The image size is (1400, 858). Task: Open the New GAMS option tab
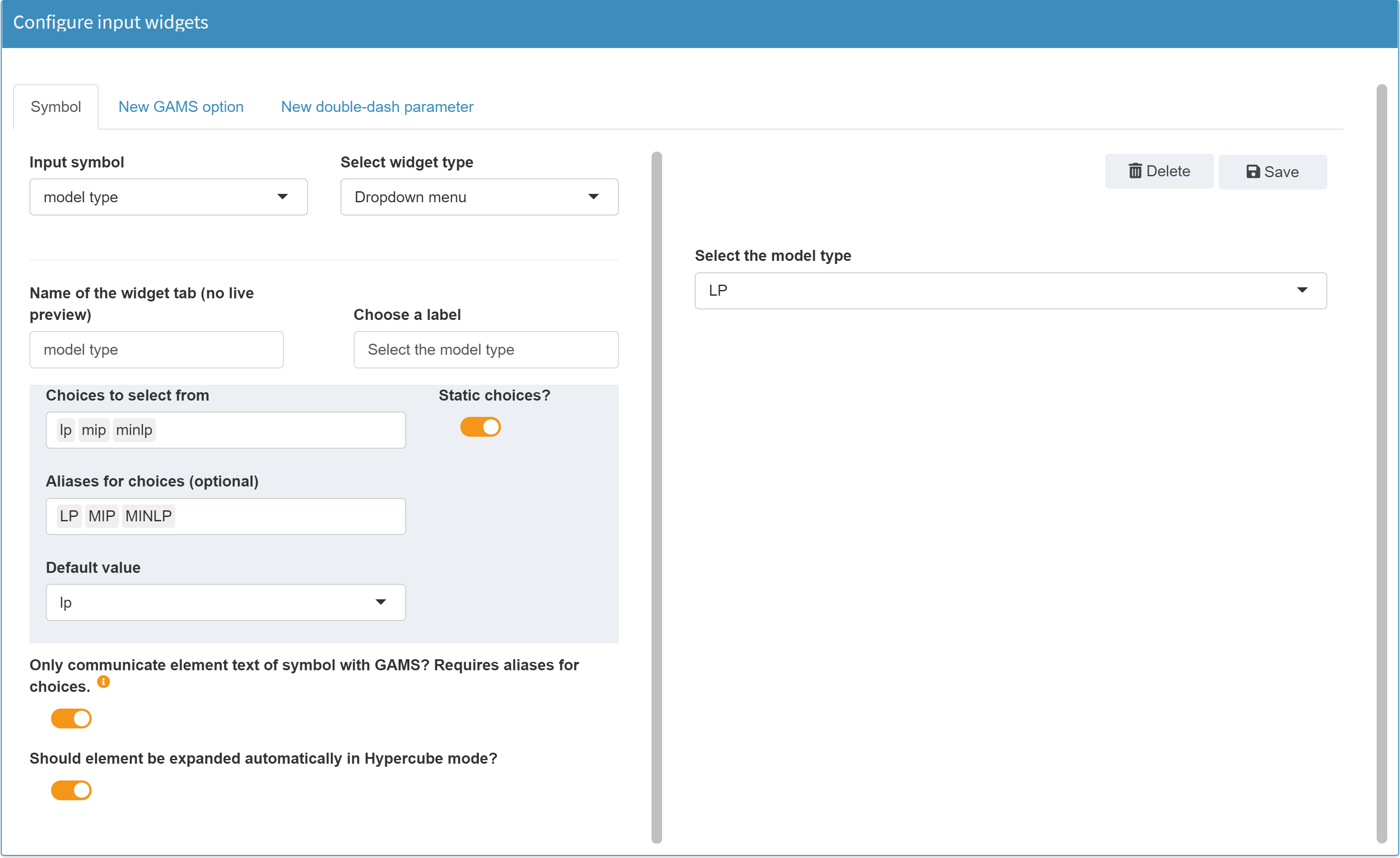pyautogui.click(x=180, y=106)
